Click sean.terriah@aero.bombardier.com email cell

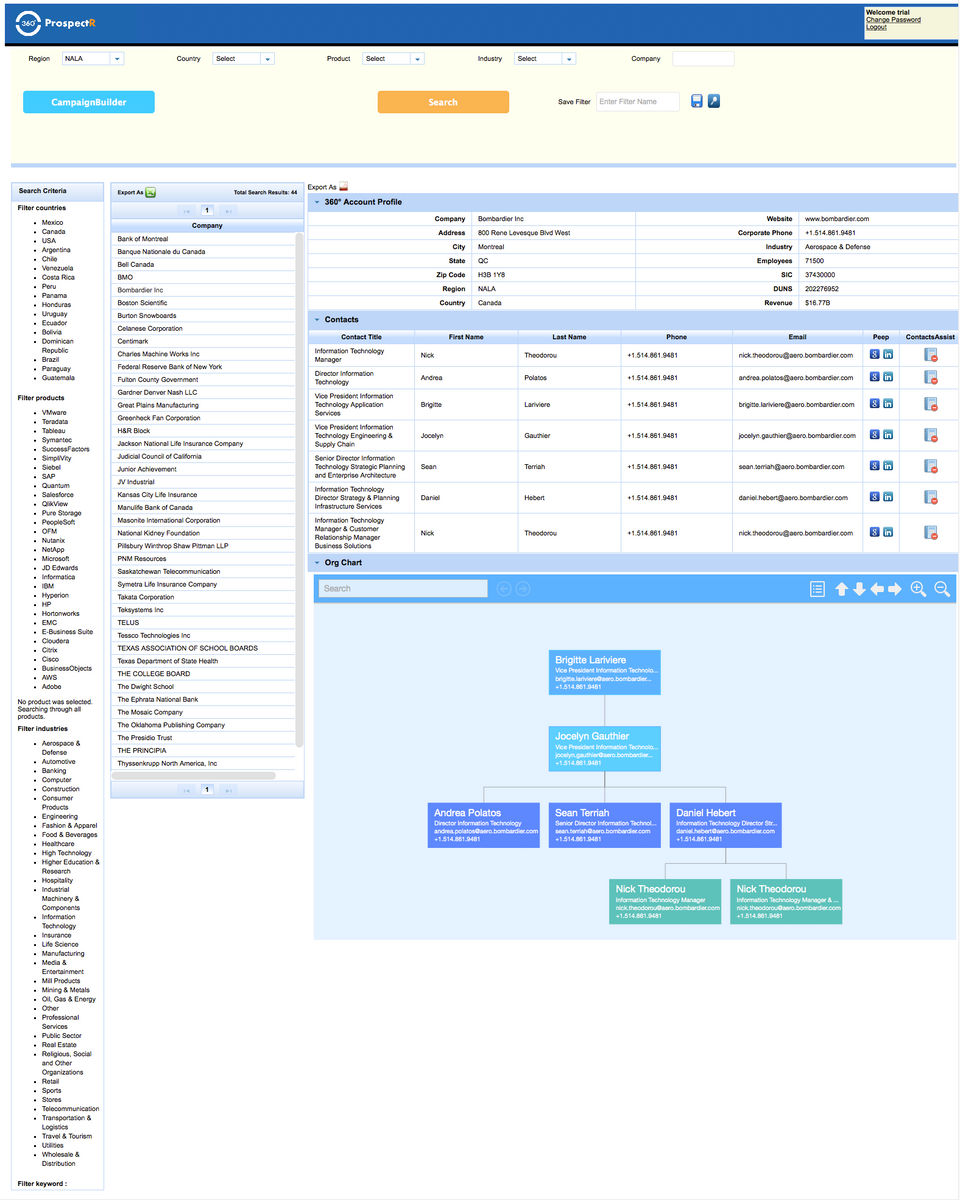click(x=797, y=466)
